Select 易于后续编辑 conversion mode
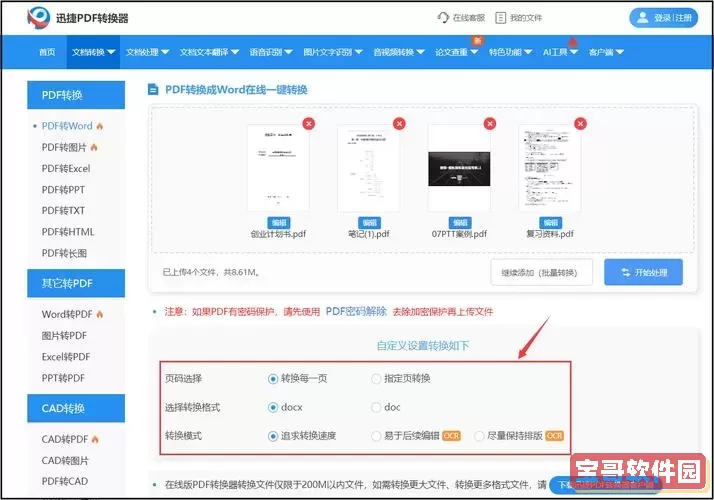Viewport: 714px width, 500px height. (x=376, y=436)
